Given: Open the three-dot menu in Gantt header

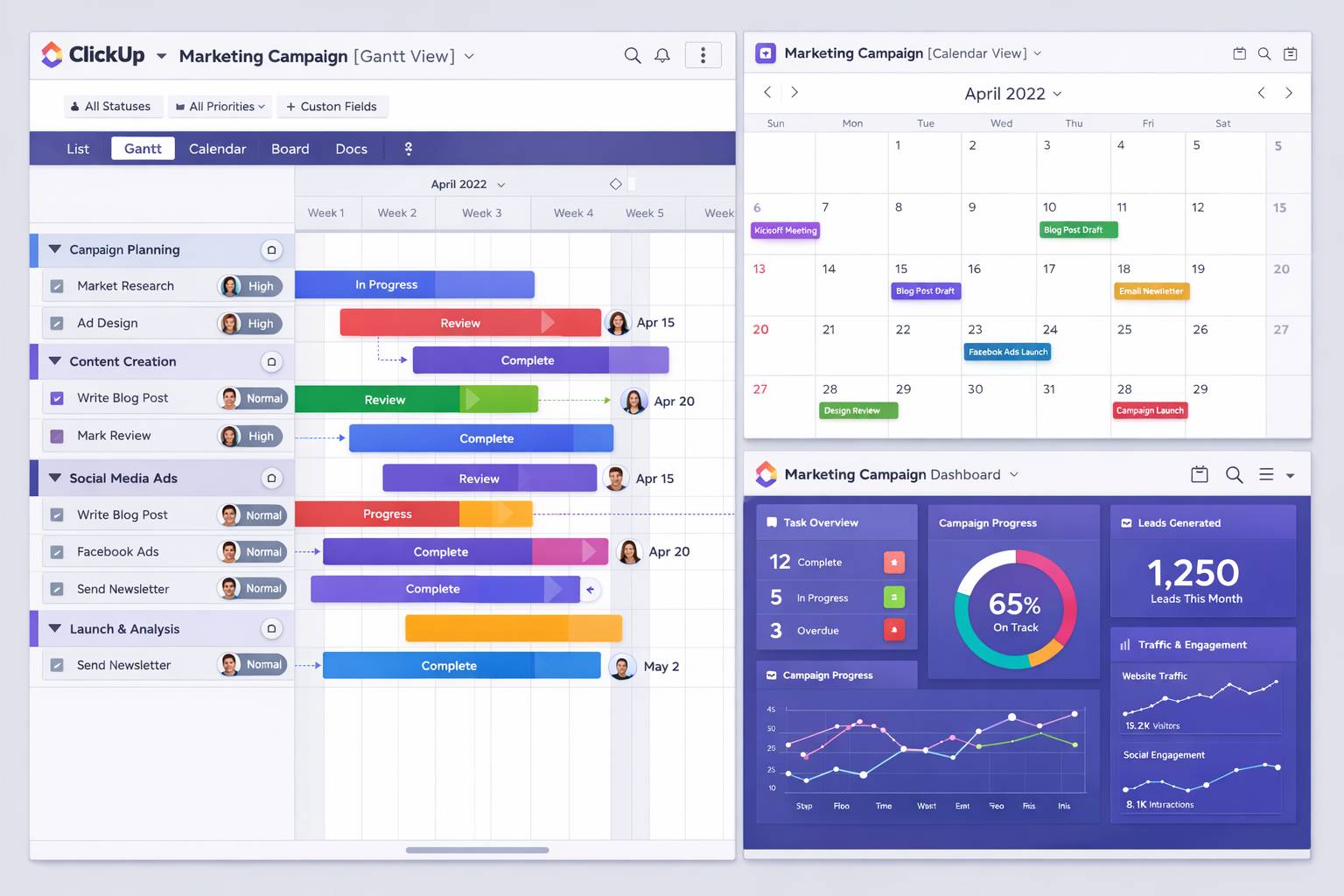Looking at the screenshot, I should point(703,56).
